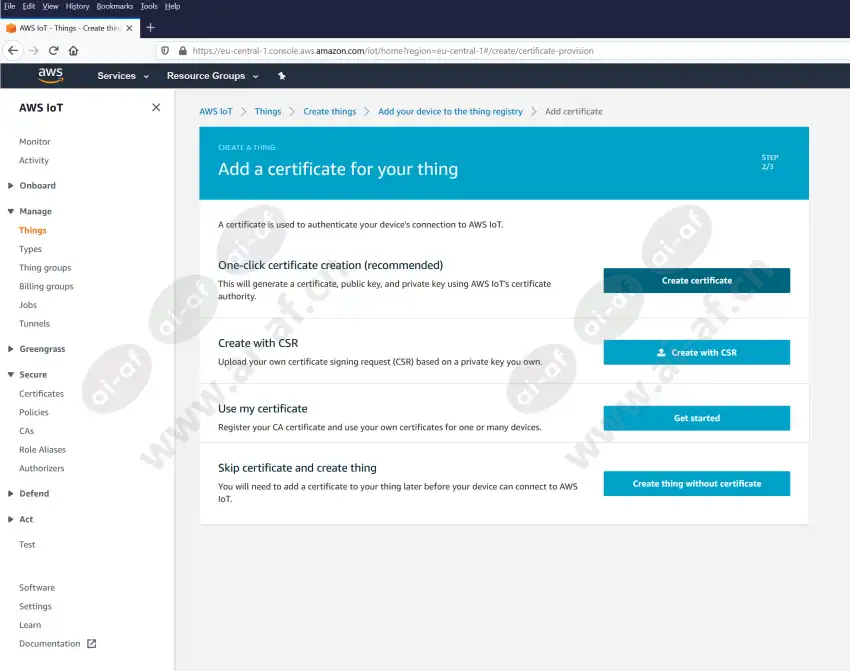Click the tracking protection shield icon
Screen dimensions: 850x671
165,50
